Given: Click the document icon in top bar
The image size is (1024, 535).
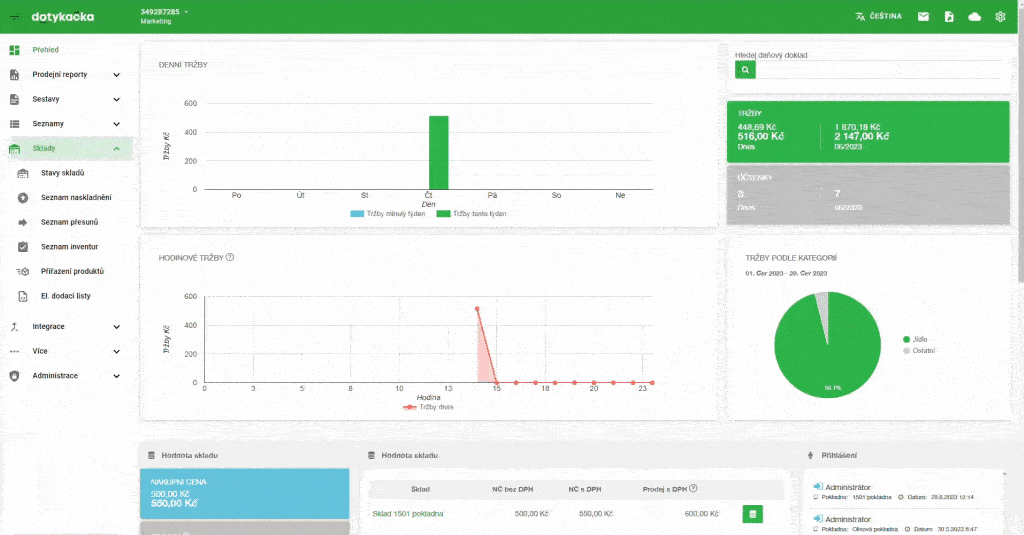Looking at the screenshot, I should tap(949, 16).
